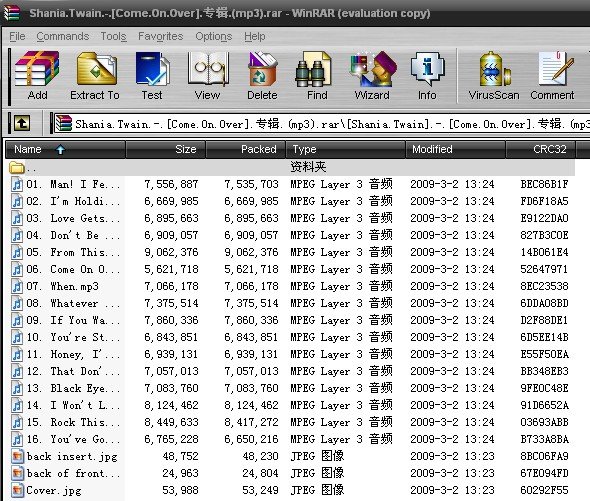Screen dimensions: 590x501
Task: Click packed value 8,417,272
Action: click(x=251, y=422)
